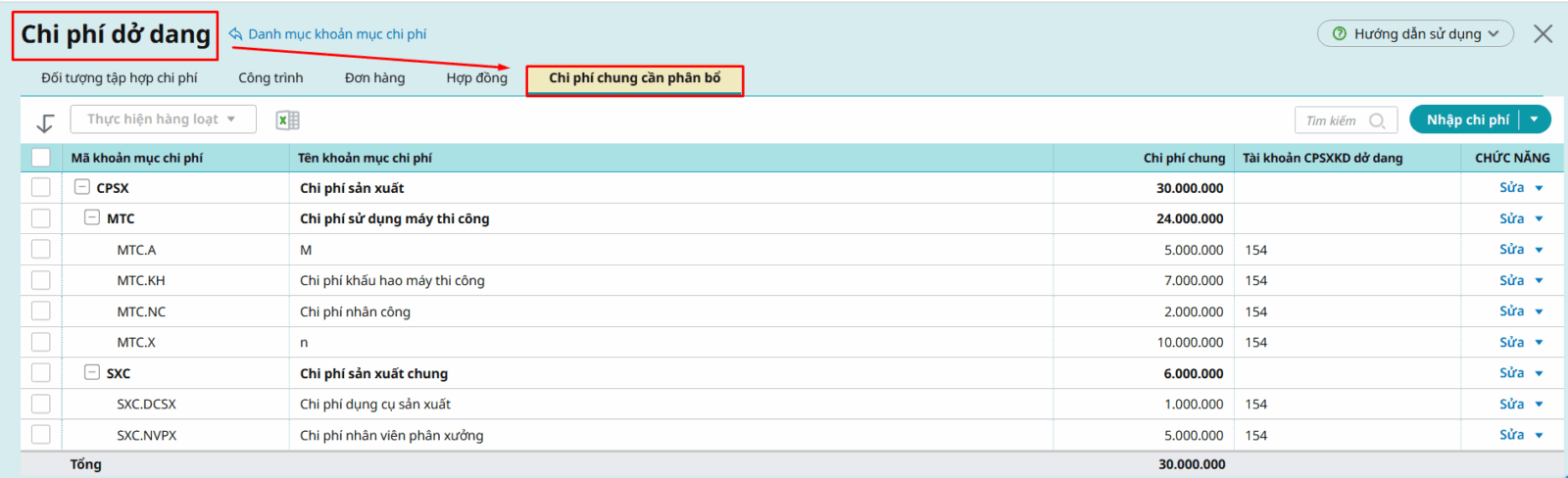Click the sort-down arrow icon in toolbar
Viewport: 1568px width, 478px height.
point(45,122)
